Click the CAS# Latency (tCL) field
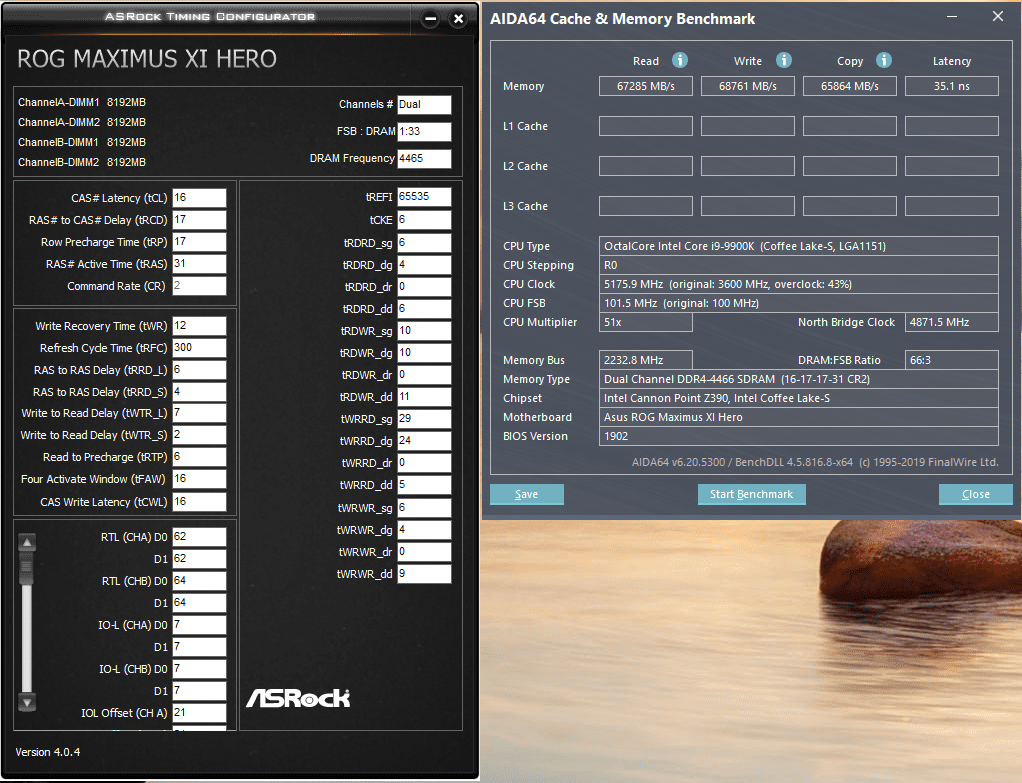The image size is (1022, 783). tap(199, 198)
